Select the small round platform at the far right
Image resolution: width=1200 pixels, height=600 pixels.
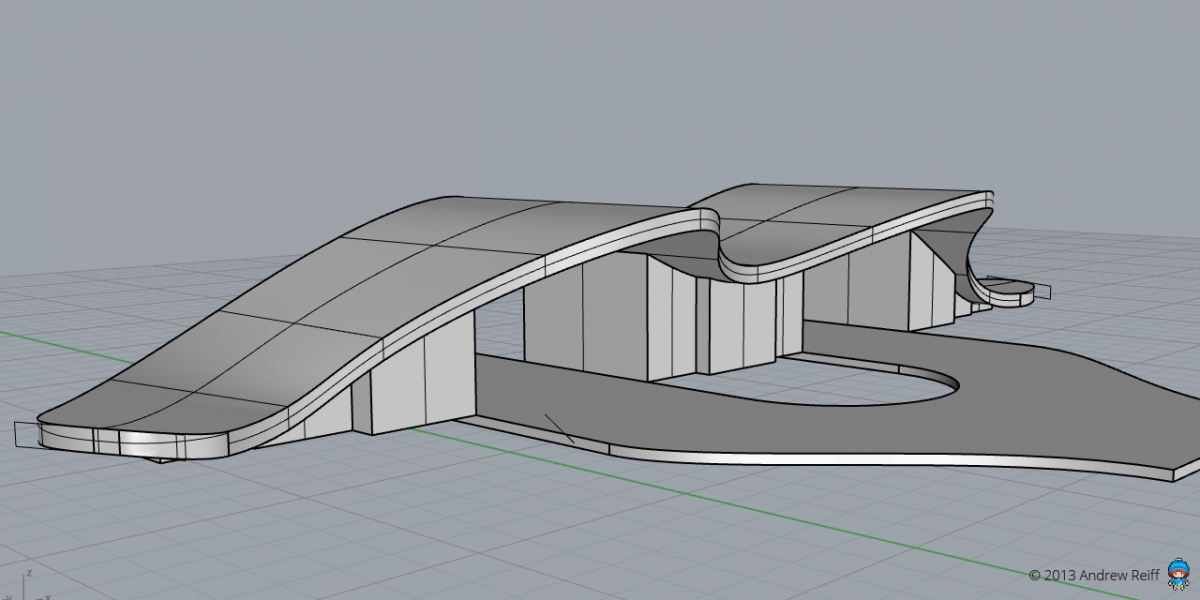[x=1008, y=292]
